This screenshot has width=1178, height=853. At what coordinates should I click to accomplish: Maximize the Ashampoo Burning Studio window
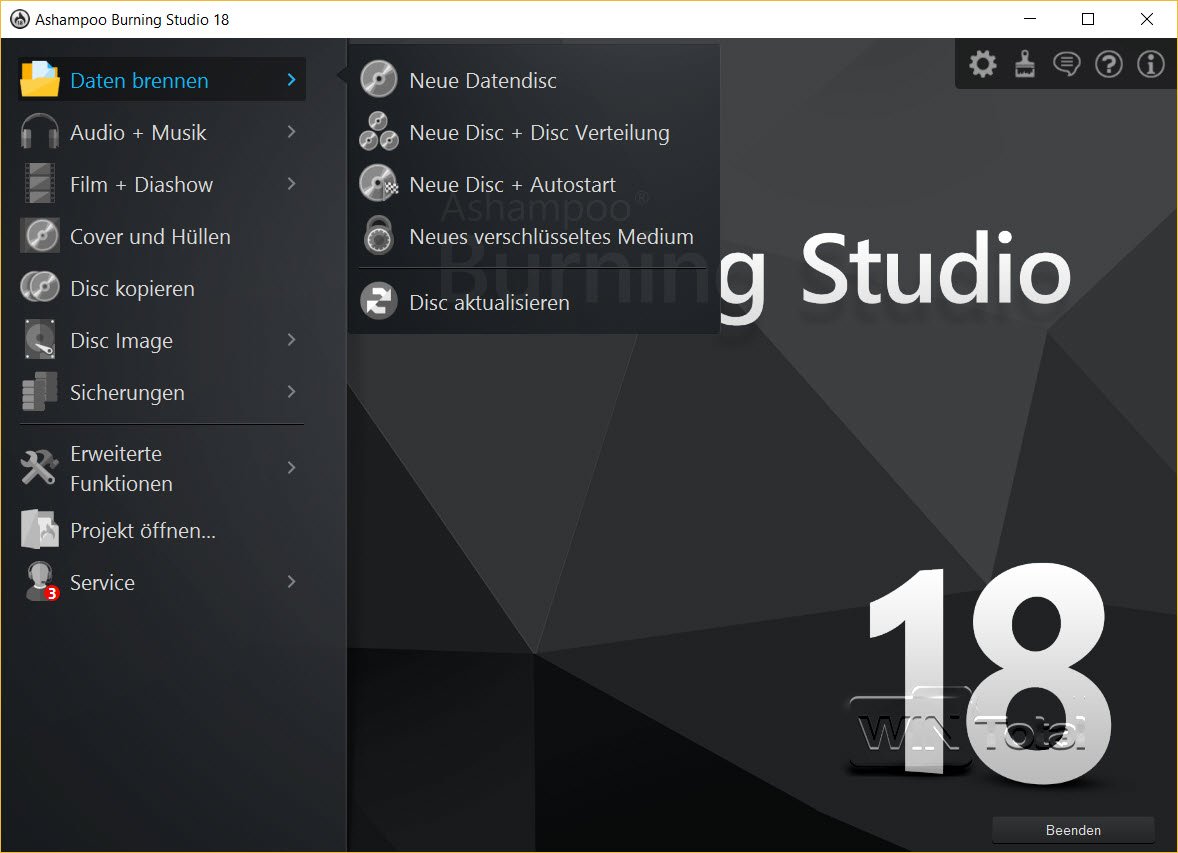point(1087,19)
